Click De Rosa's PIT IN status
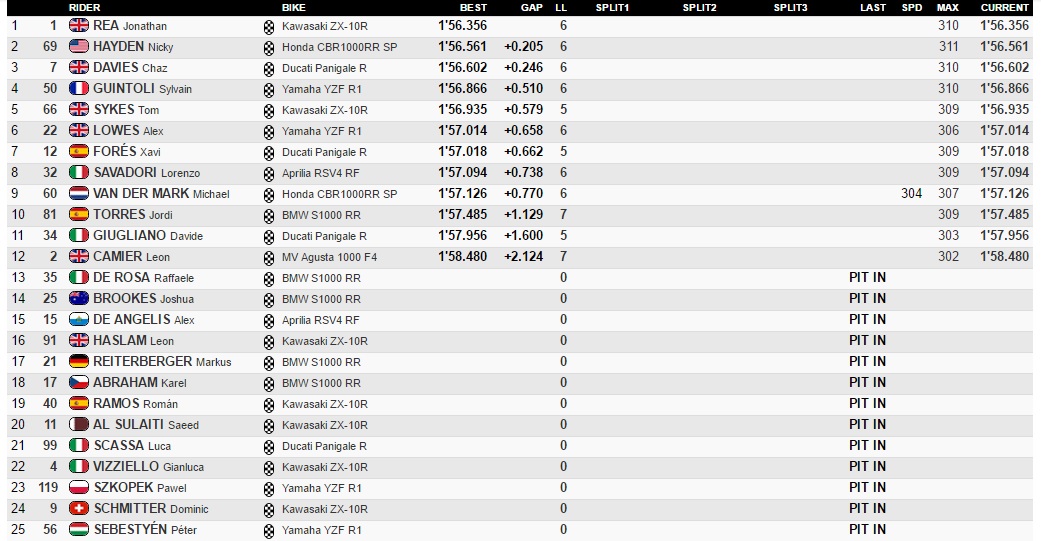Screen dimensions: 1041x541 [866, 277]
